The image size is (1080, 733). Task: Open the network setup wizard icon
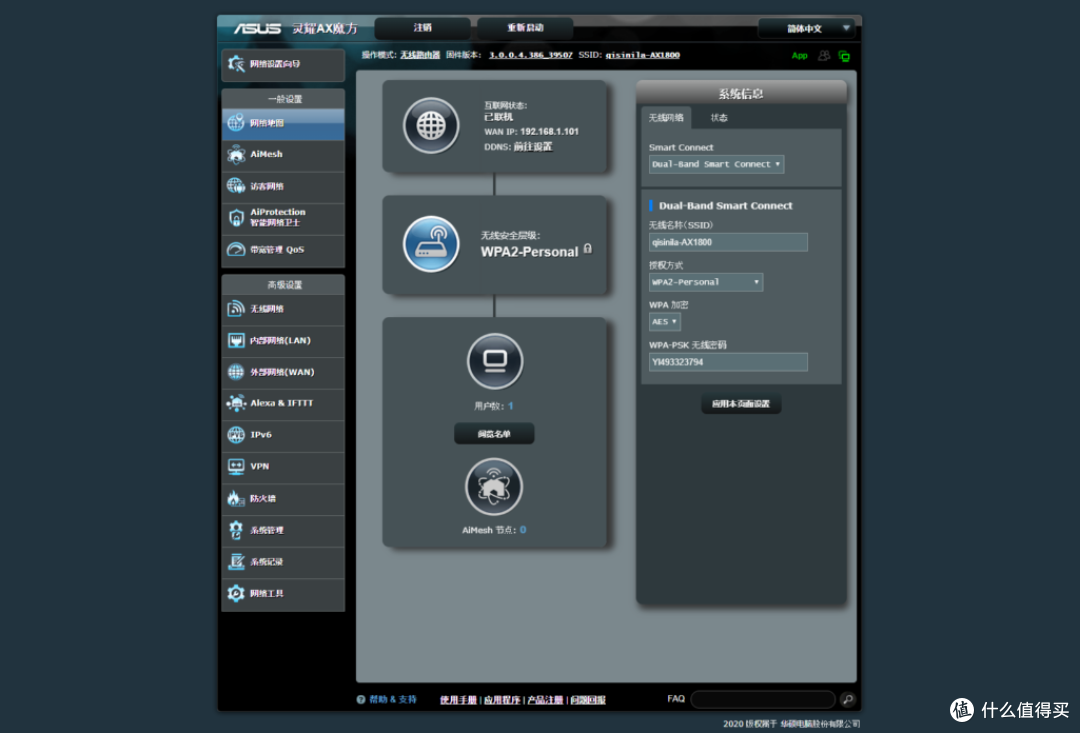236,64
